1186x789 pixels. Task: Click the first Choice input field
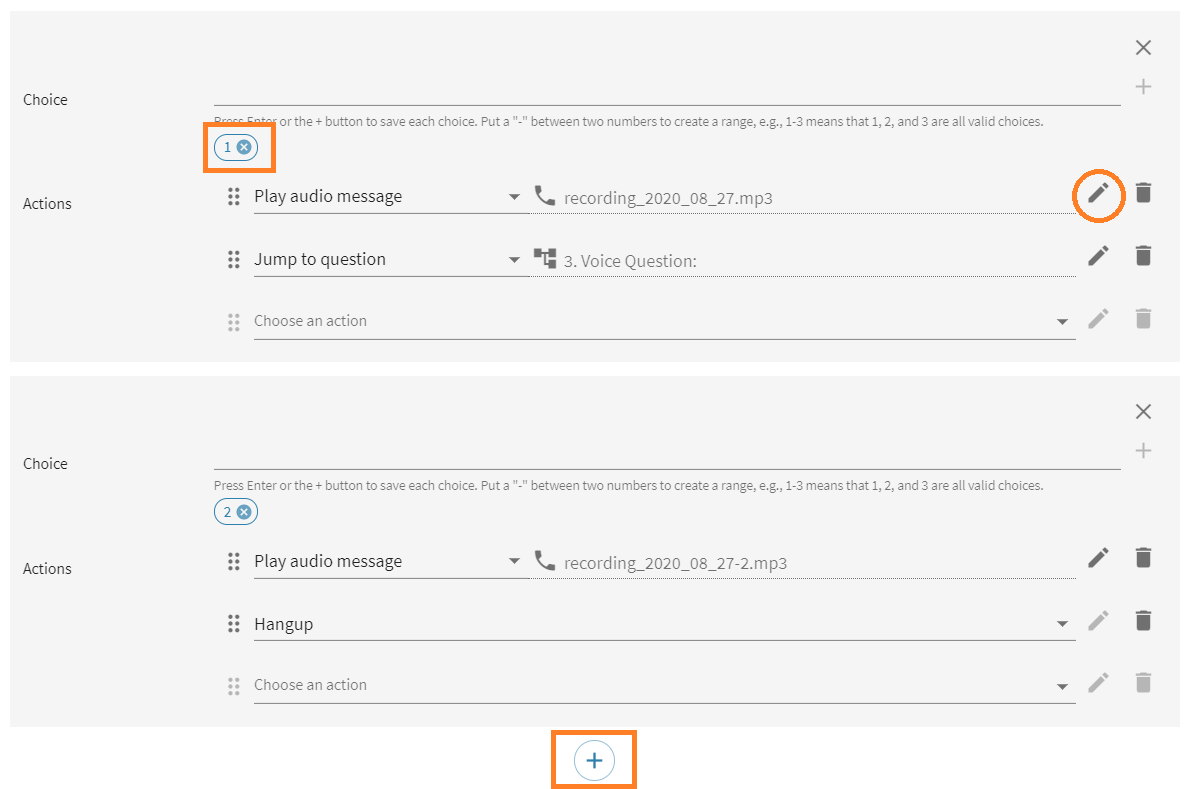pyautogui.click(x=666, y=92)
